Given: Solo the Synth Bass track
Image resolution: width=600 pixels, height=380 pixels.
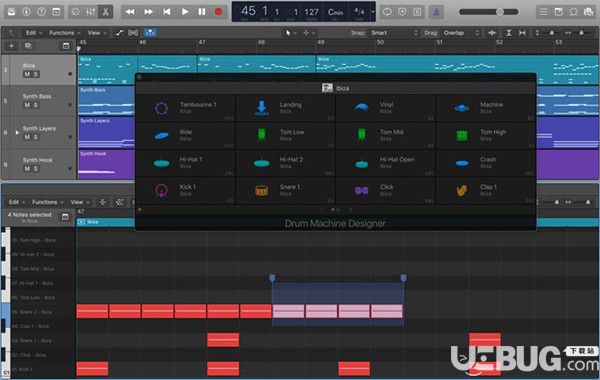Looking at the screenshot, I should (35, 105).
